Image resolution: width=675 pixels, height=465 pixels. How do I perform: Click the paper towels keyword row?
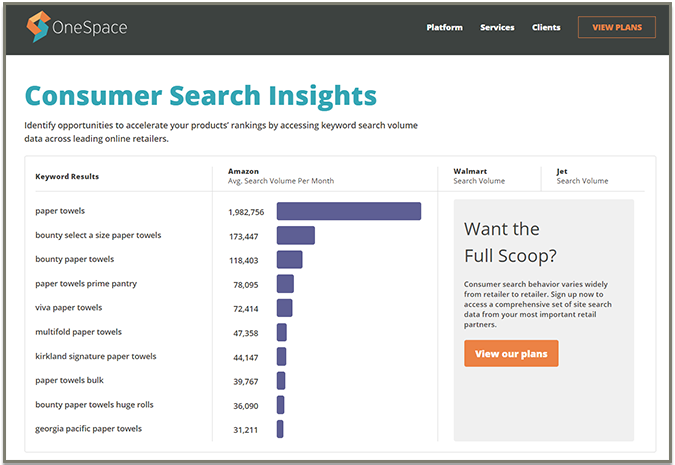tap(60, 211)
